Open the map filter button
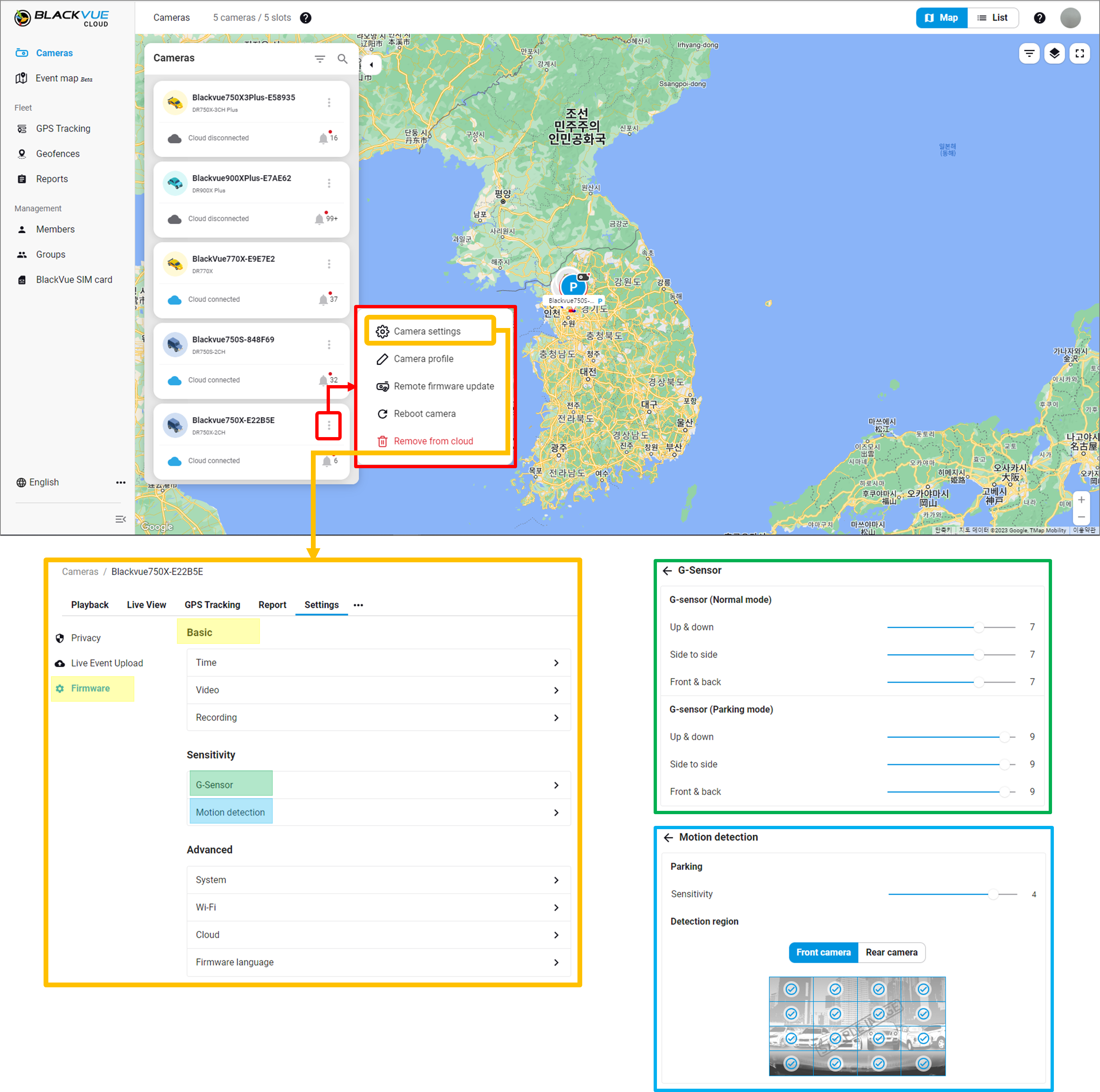 click(x=1029, y=53)
